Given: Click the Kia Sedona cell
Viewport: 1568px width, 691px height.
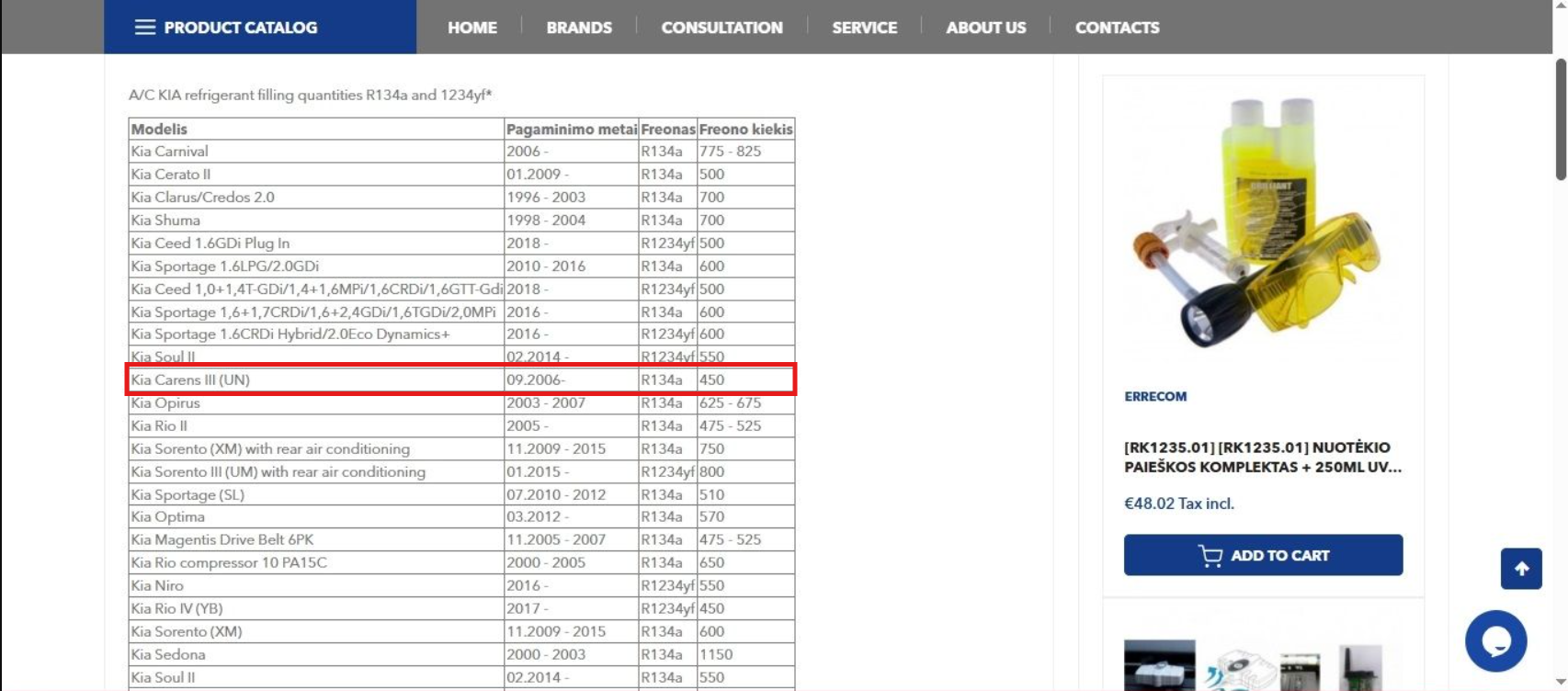Looking at the screenshot, I should pyautogui.click(x=316, y=655).
